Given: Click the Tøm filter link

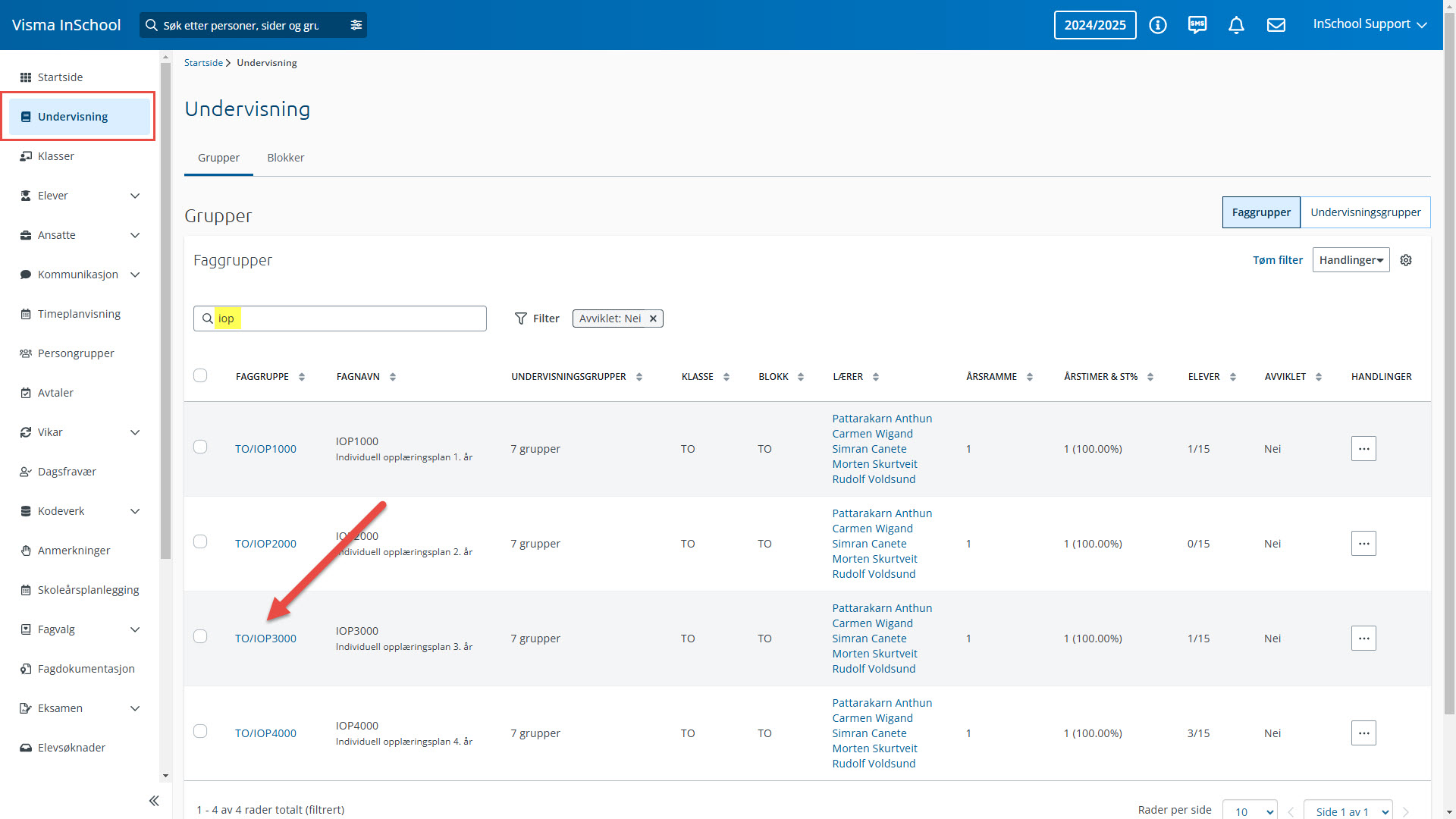Looking at the screenshot, I should tap(1277, 260).
